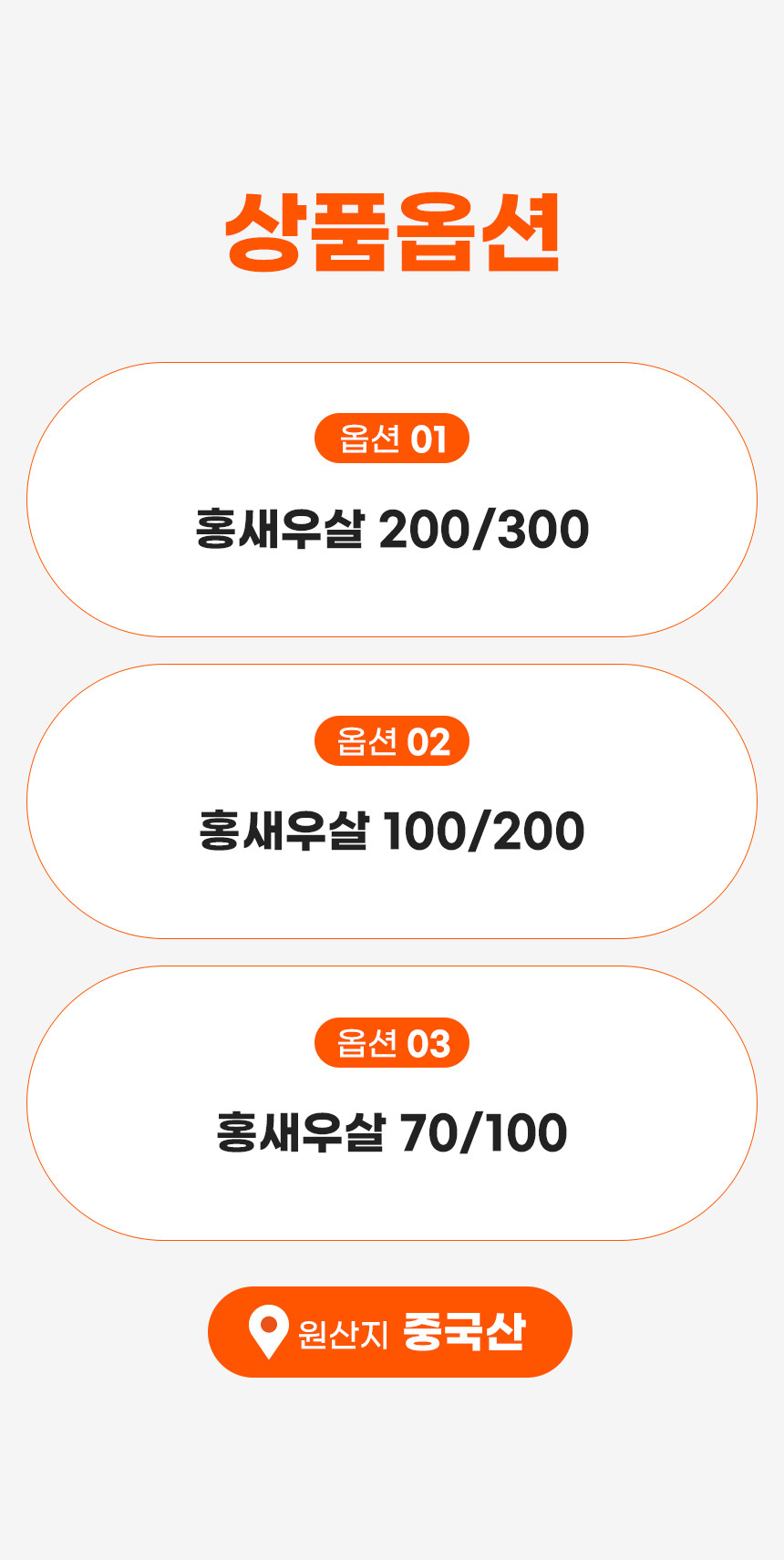Viewport: 784px width, 1560px height.
Task: Click the word 옵션 beside 02
Action: point(367,741)
